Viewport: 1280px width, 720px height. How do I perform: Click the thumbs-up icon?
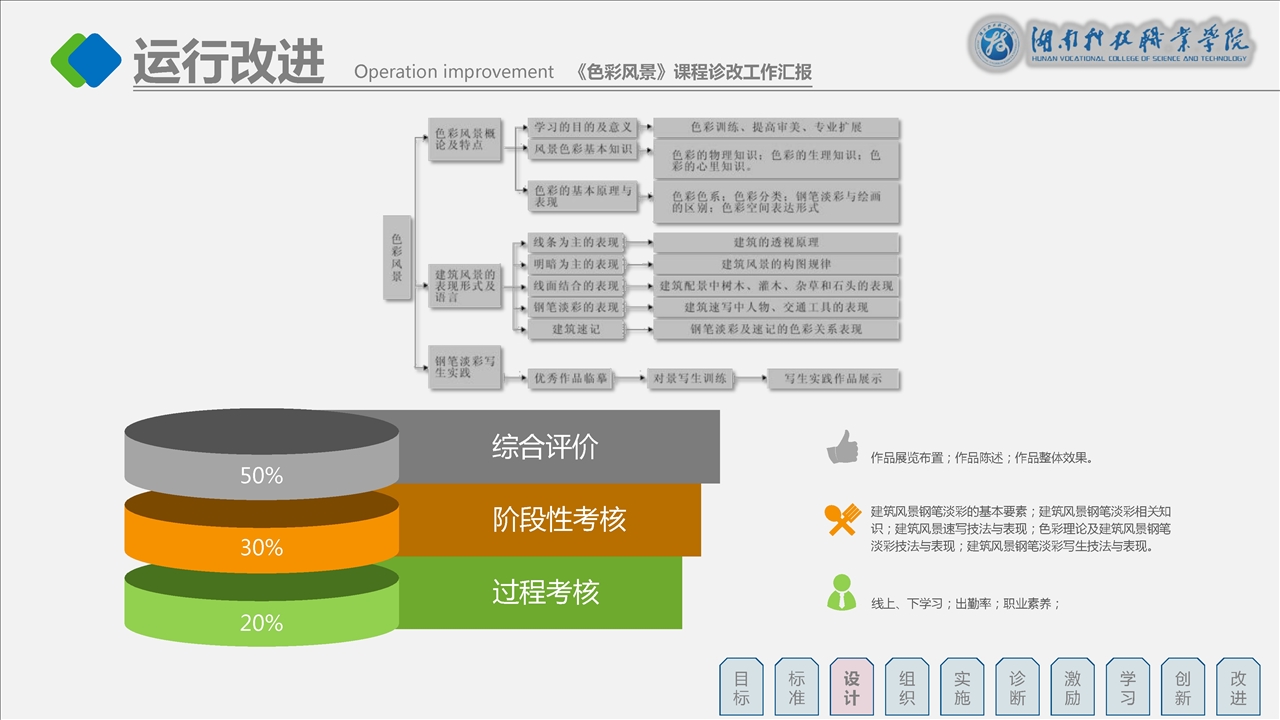842,447
